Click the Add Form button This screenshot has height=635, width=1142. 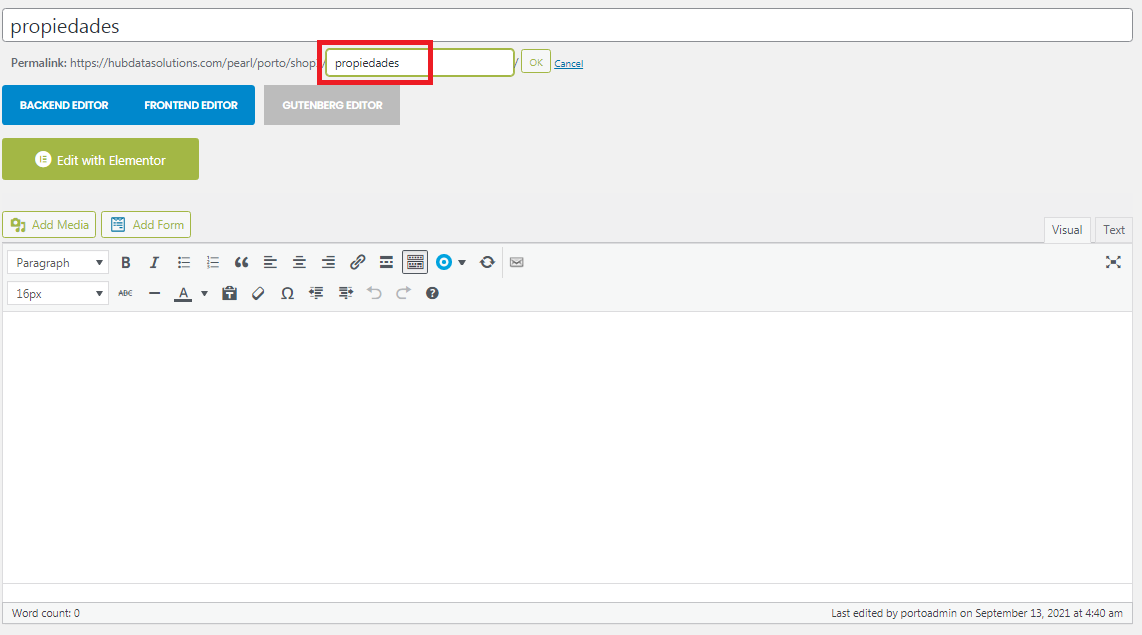(146, 224)
